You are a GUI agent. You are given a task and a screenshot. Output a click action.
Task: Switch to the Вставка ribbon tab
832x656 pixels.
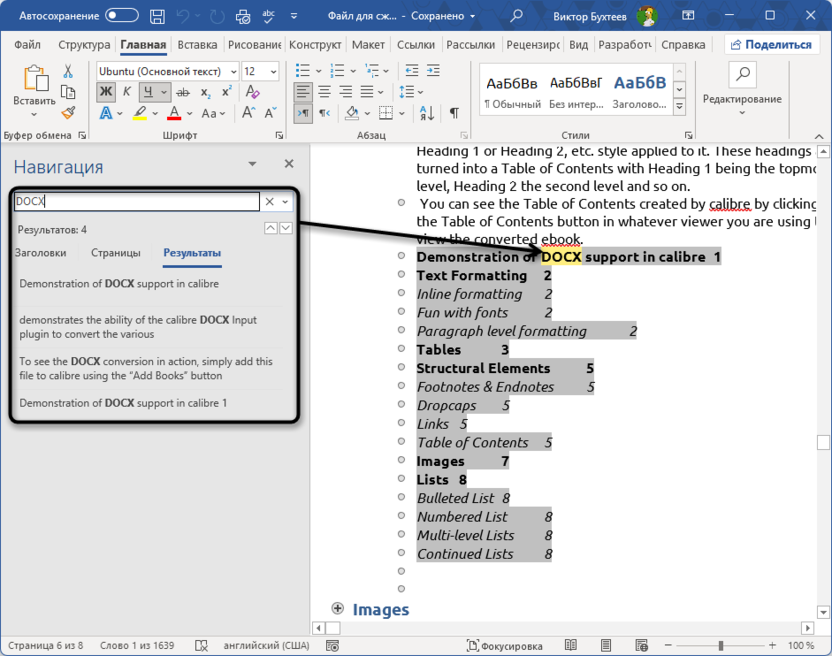tap(197, 45)
